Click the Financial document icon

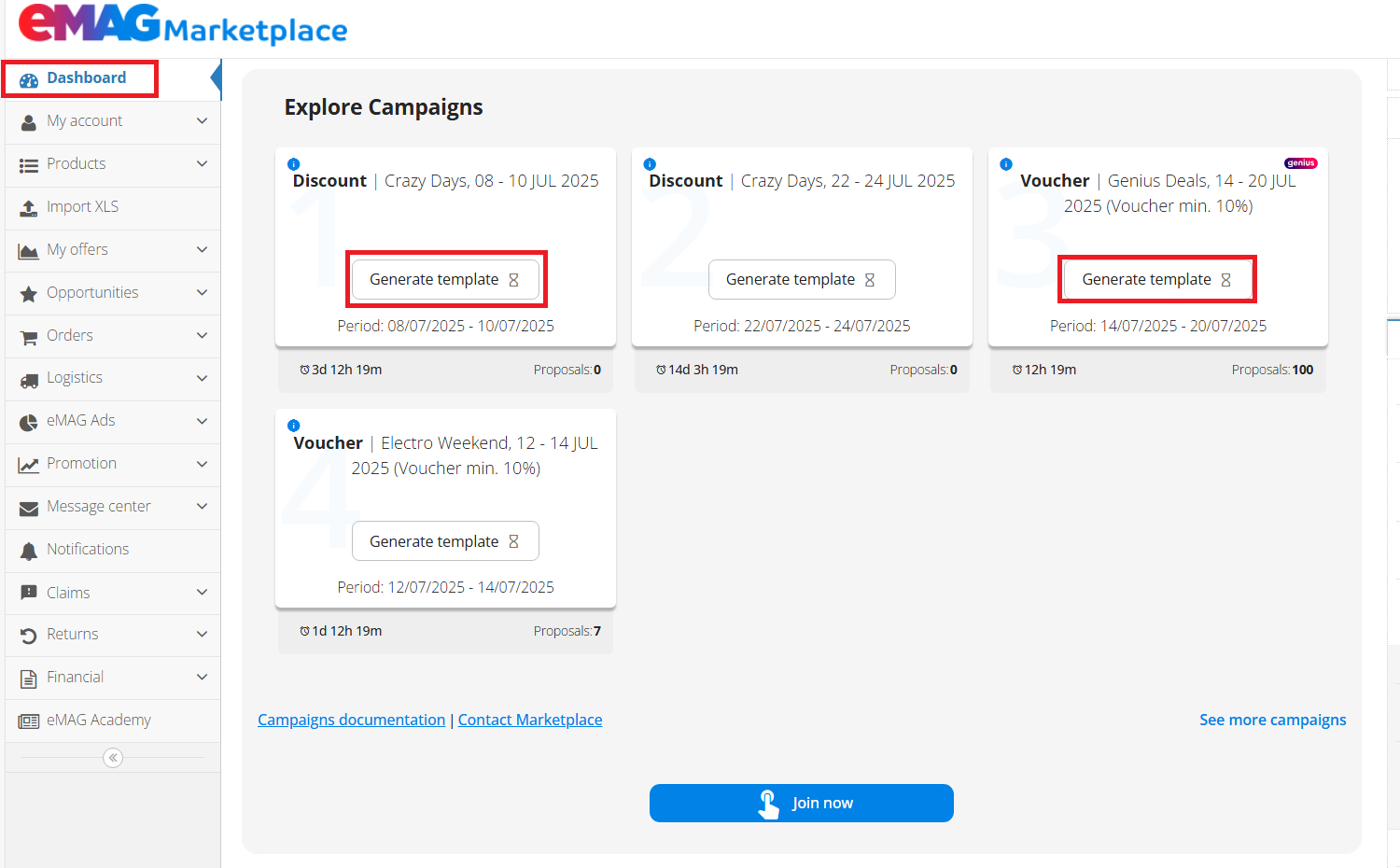pos(29,679)
